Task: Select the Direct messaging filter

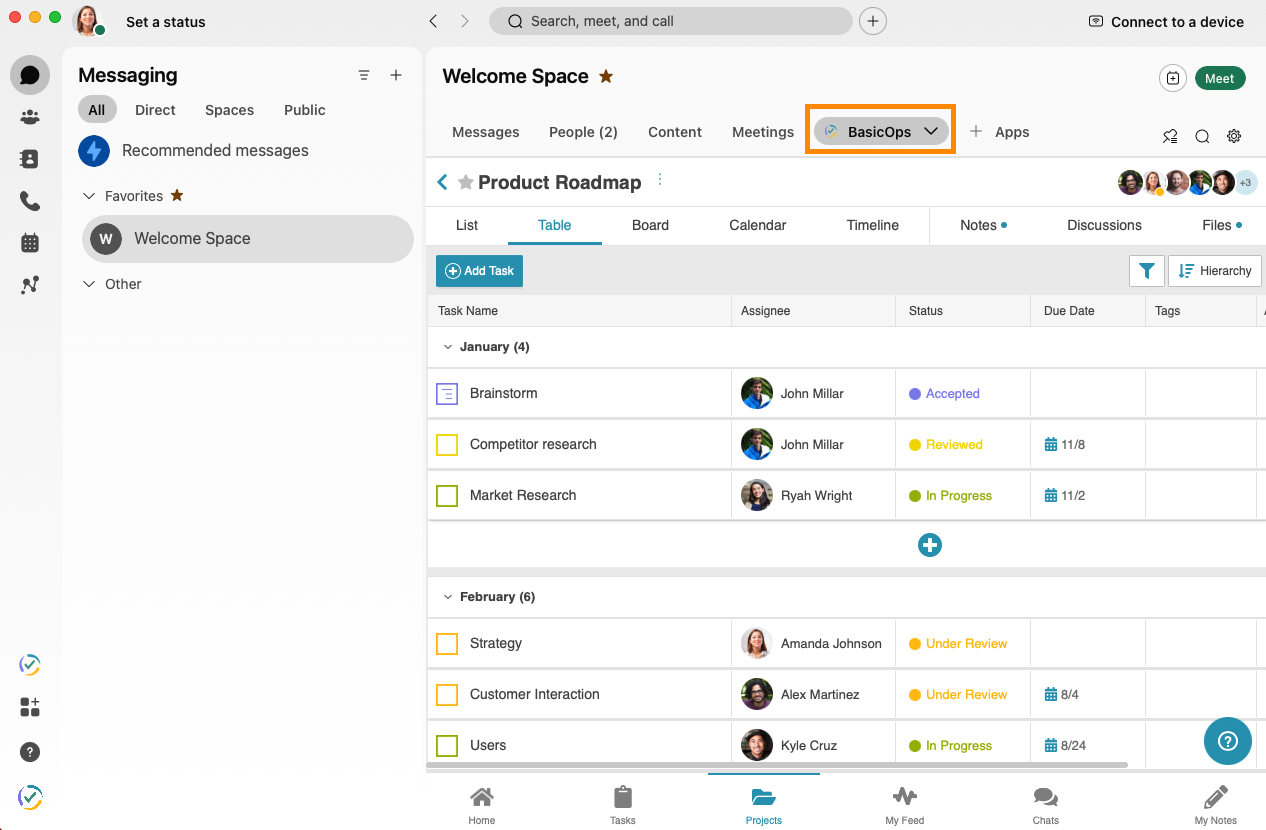Action: coord(155,110)
